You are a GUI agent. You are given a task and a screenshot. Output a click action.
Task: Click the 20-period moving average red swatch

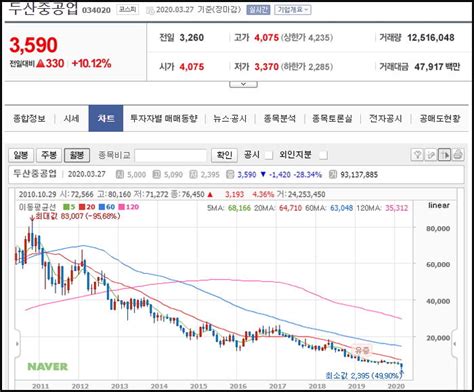pos(82,207)
